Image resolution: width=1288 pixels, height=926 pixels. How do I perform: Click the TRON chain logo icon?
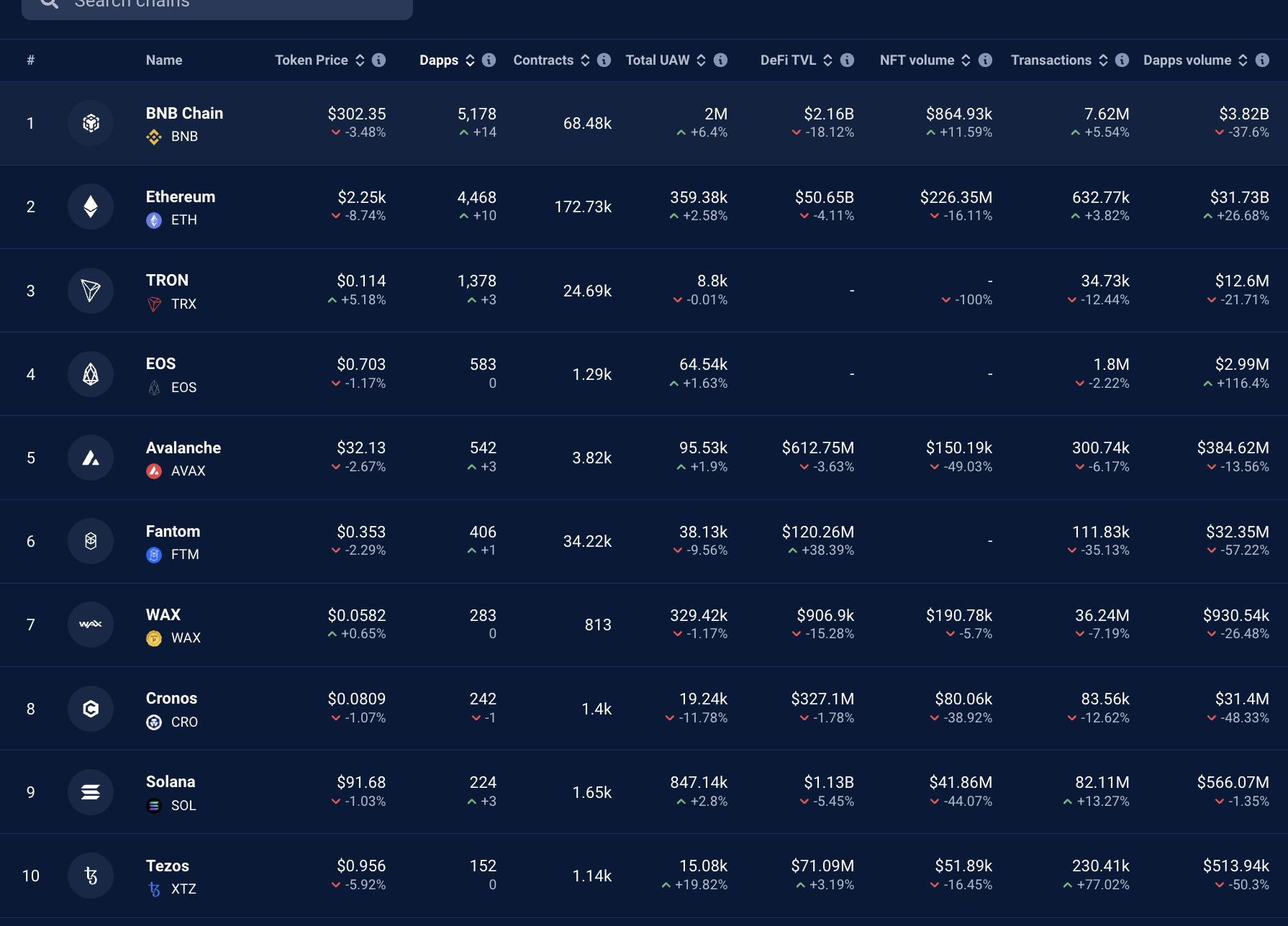coord(91,291)
